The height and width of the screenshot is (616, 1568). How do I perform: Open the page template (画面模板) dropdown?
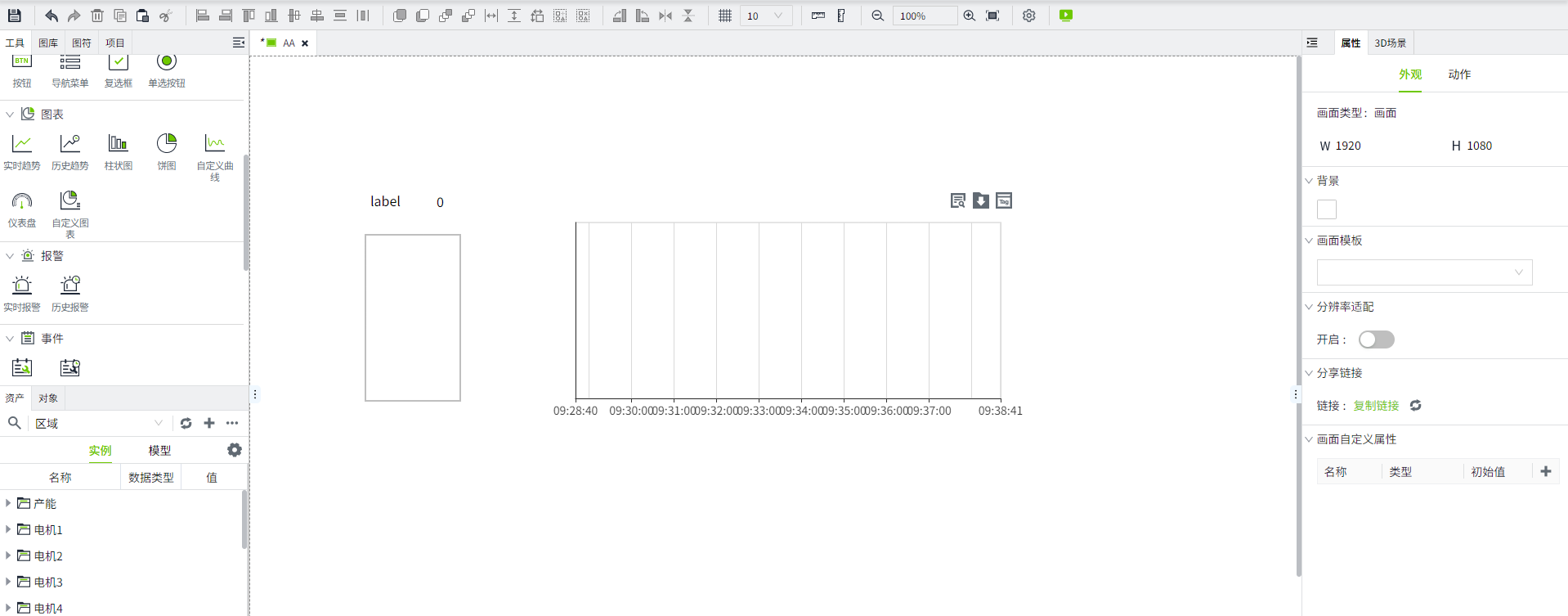pos(1424,272)
